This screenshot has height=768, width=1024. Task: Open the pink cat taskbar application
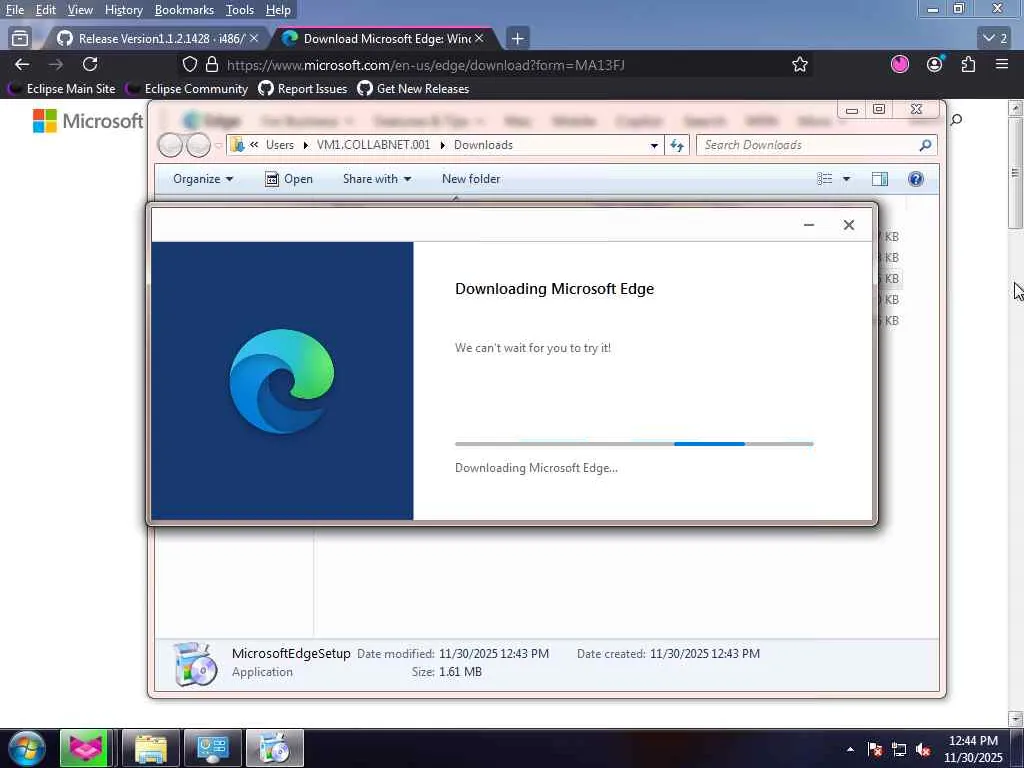[x=84, y=748]
